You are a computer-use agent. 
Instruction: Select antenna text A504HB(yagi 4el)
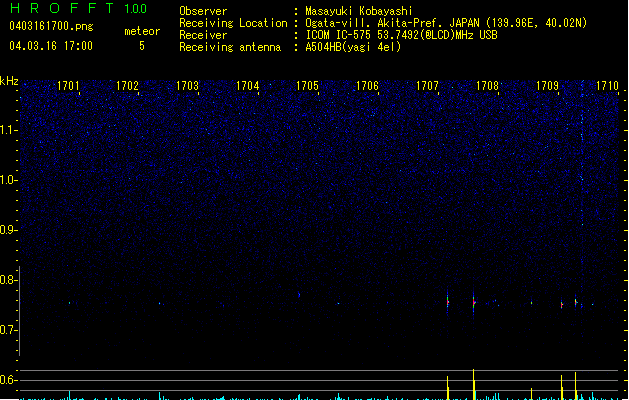pyautogui.click(x=353, y=47)
